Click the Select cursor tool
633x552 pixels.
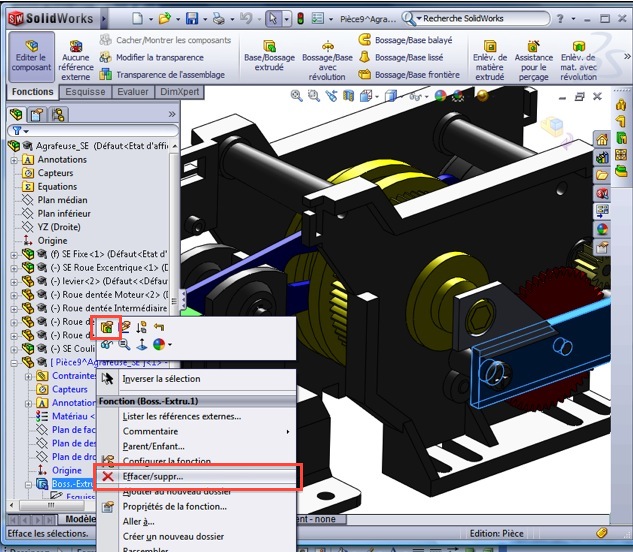coord(273,18)
